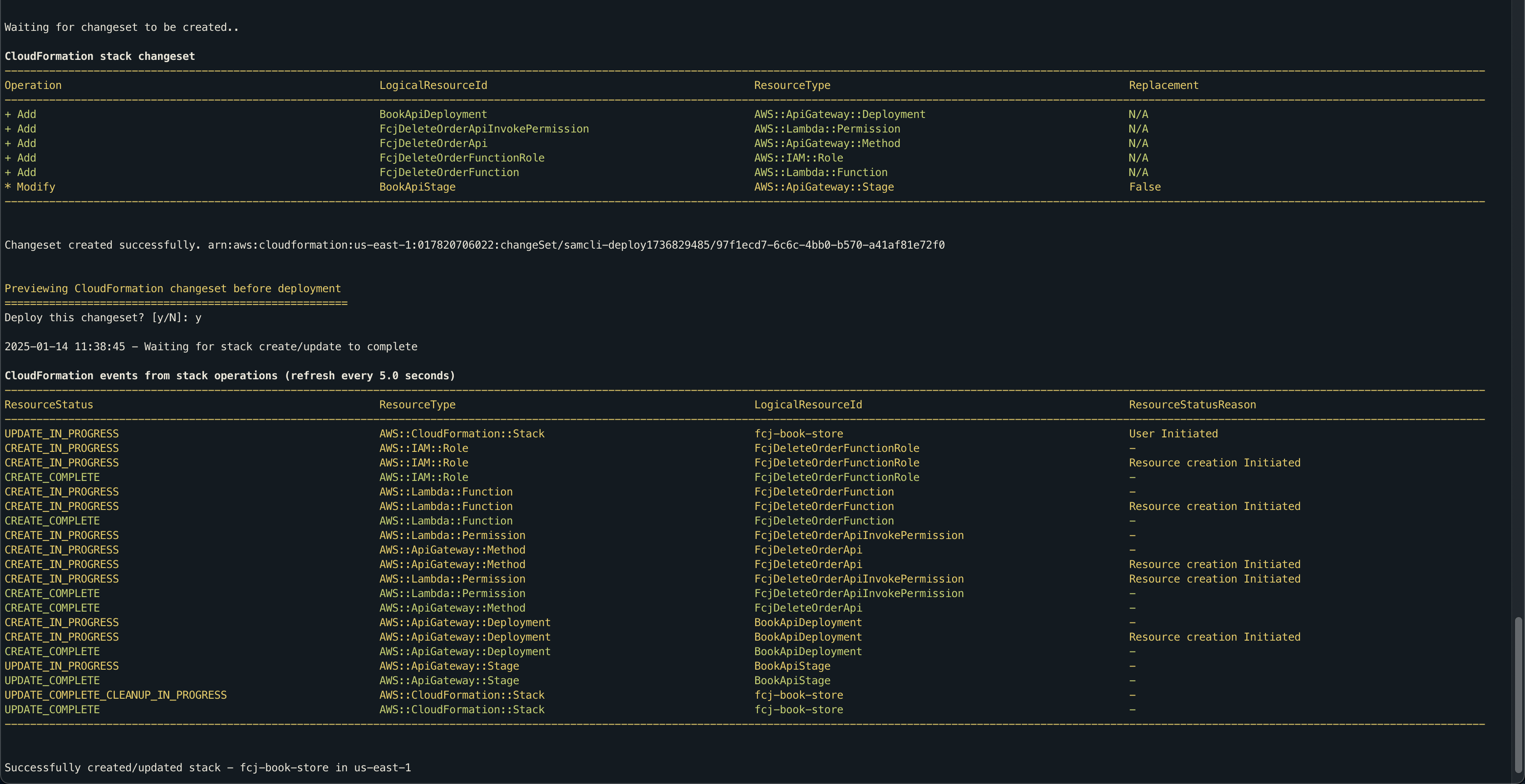Screen dimensions: 1525x784
Task: Click the 'Operation' column header
Action: pos(33,85)
